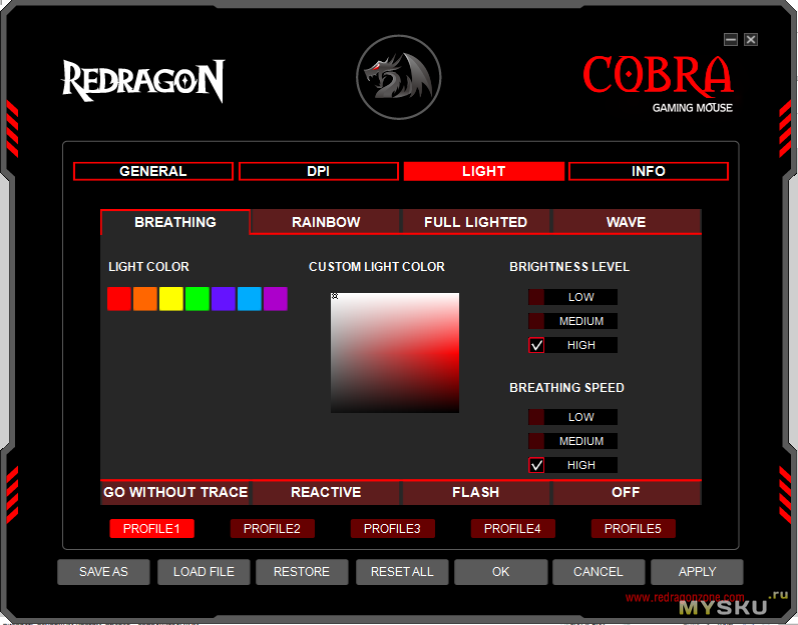Pick the yellow light color swatch
The image size is (798, 625).
click(x=171, y=299)
